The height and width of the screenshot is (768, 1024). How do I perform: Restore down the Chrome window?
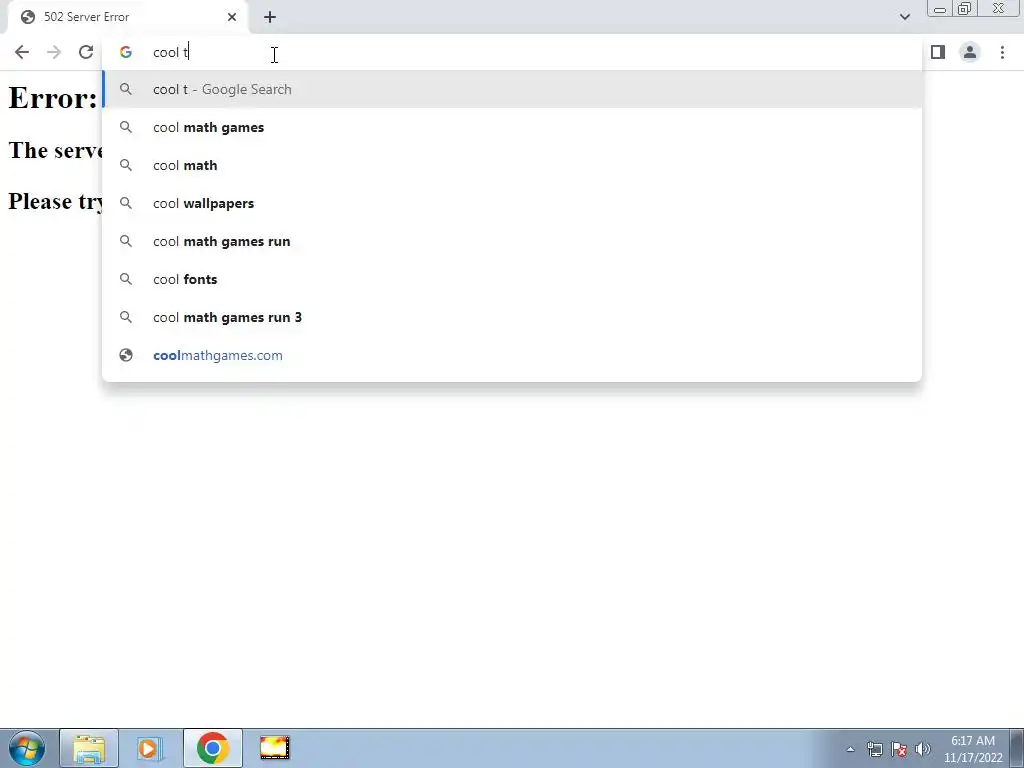pyautogui.click(x=965, y=8)
